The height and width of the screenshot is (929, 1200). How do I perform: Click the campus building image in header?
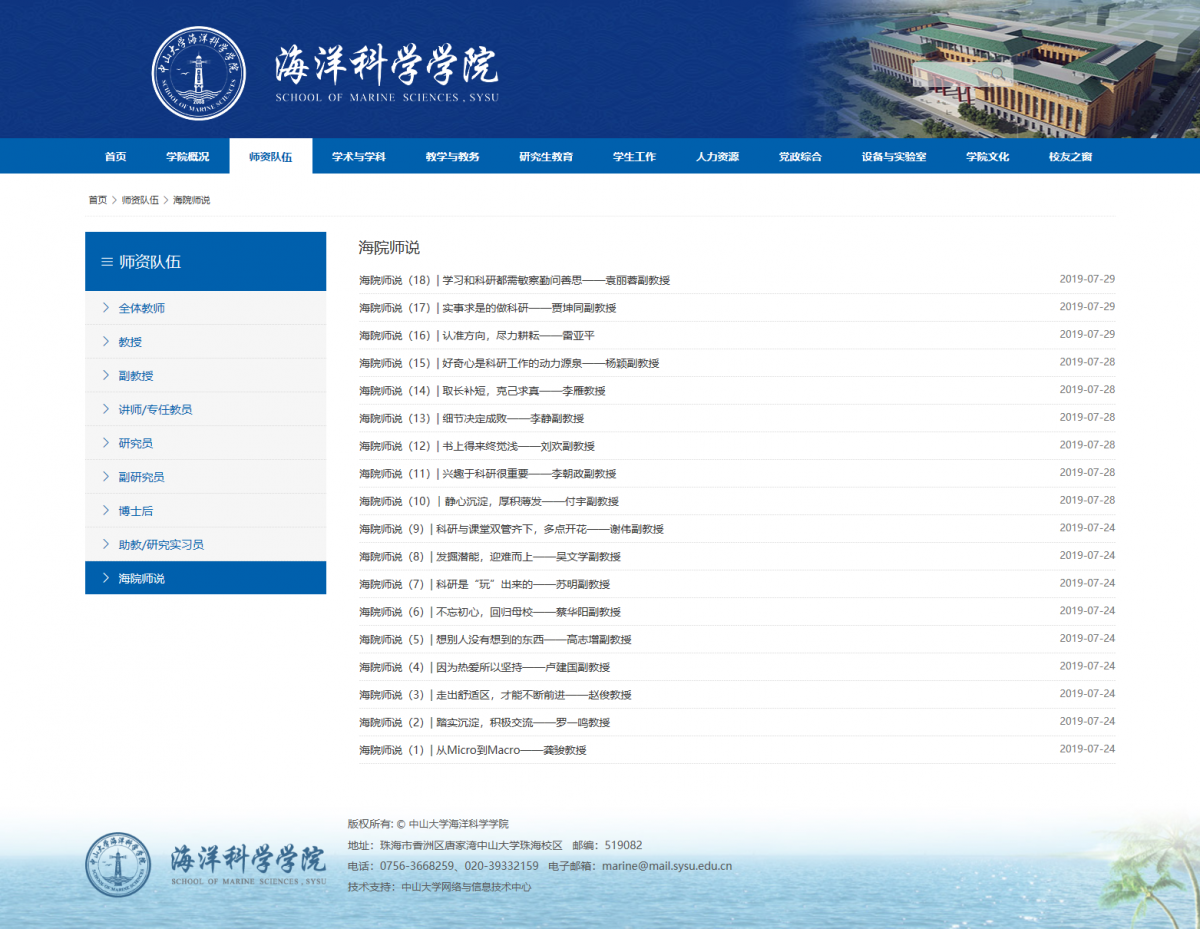[x=1010, y=68]
